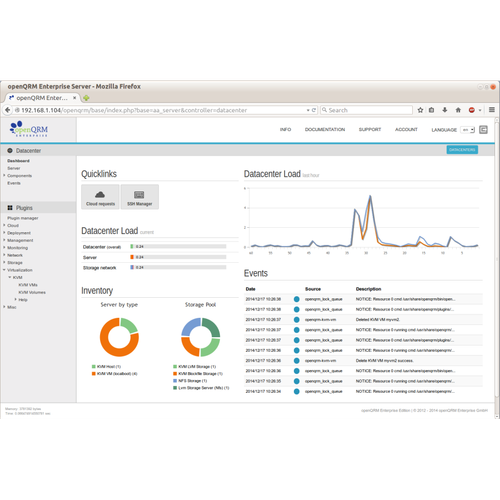The width and height of the screenshot is (500, 500).
Task: Select the Dashboard sidebar item
Action: [x=18, y=161]
